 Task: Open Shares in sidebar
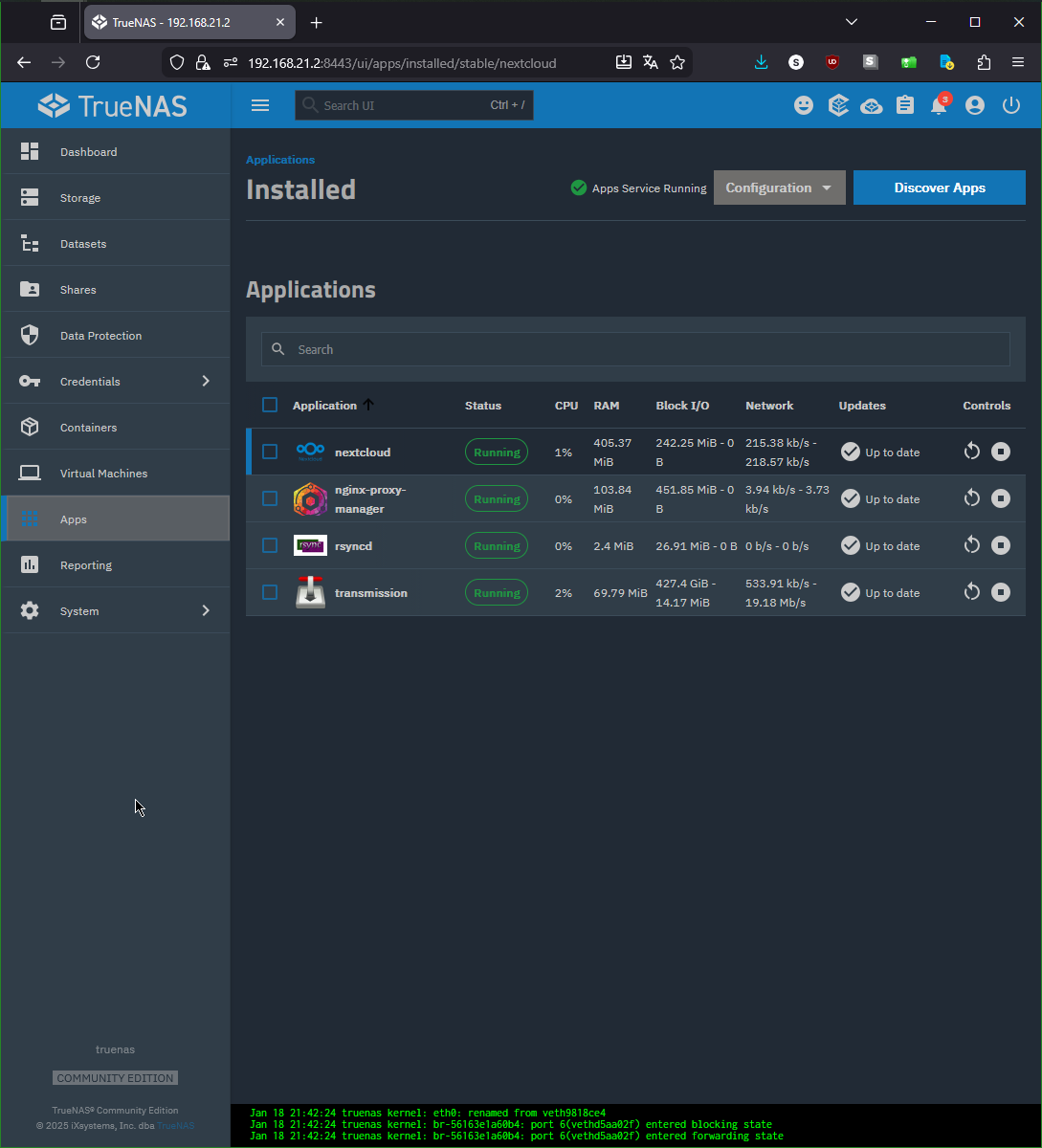click(116, 289)
